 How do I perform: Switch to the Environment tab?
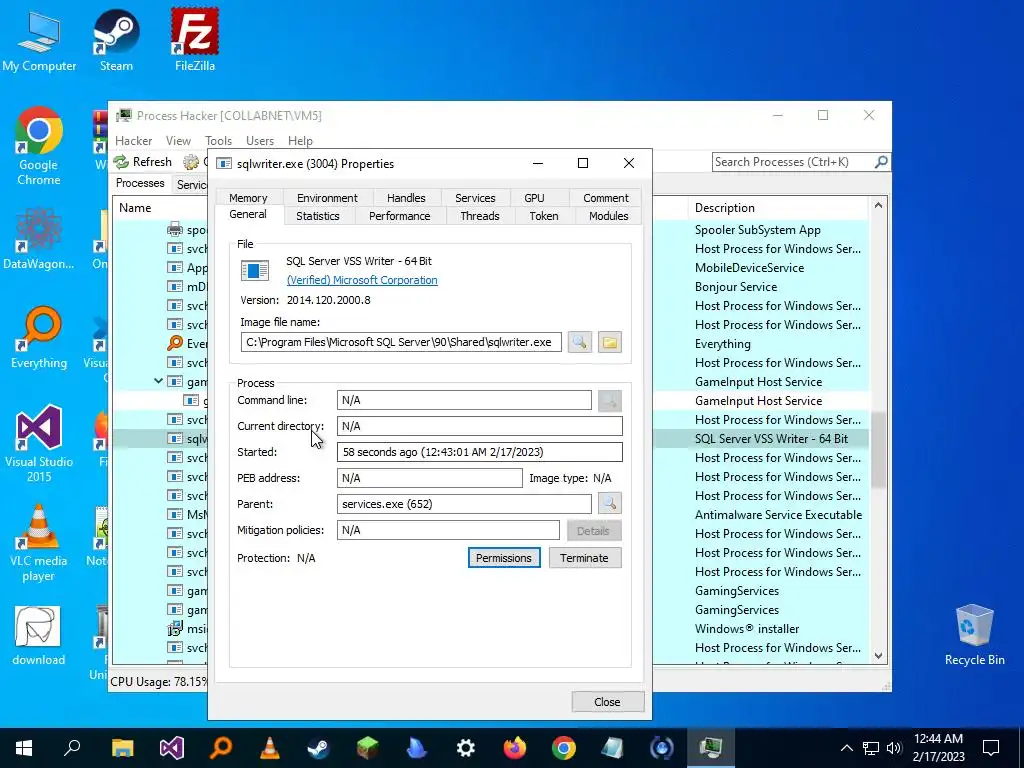click(327, 198)
